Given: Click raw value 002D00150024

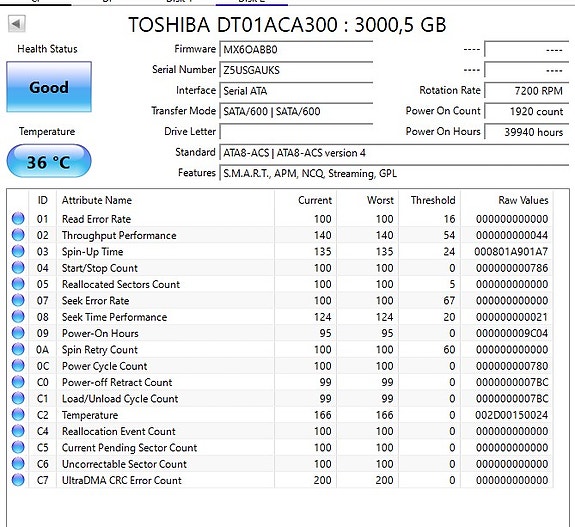Looking at the screenshot, I should (x=512, y=415).
